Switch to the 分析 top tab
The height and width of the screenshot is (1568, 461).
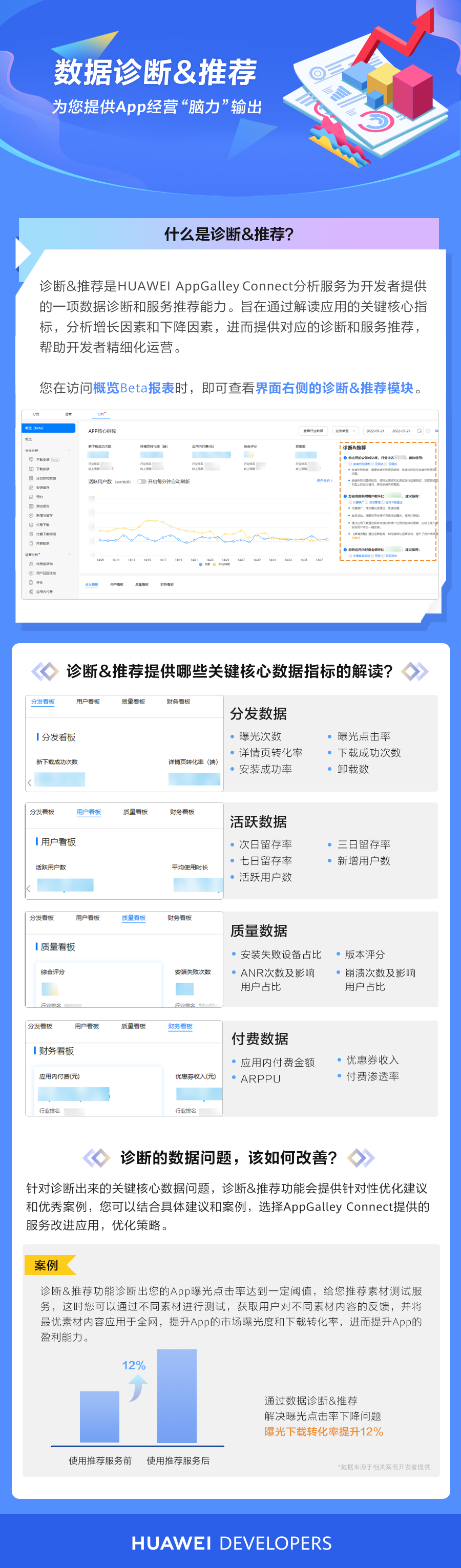click(x=101, y=414)
